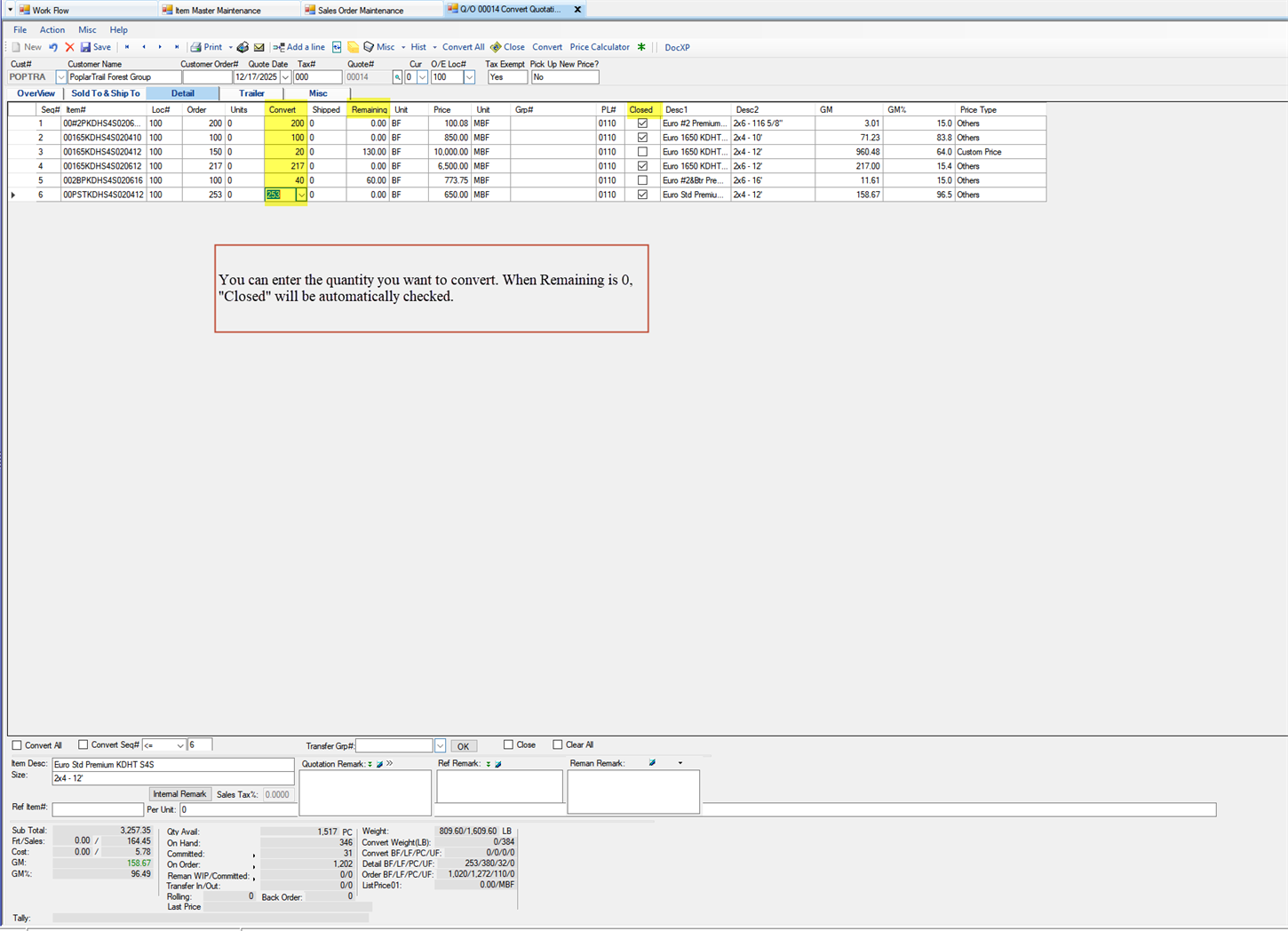
Task: Click the undo arrow icon
Action: 52,46
